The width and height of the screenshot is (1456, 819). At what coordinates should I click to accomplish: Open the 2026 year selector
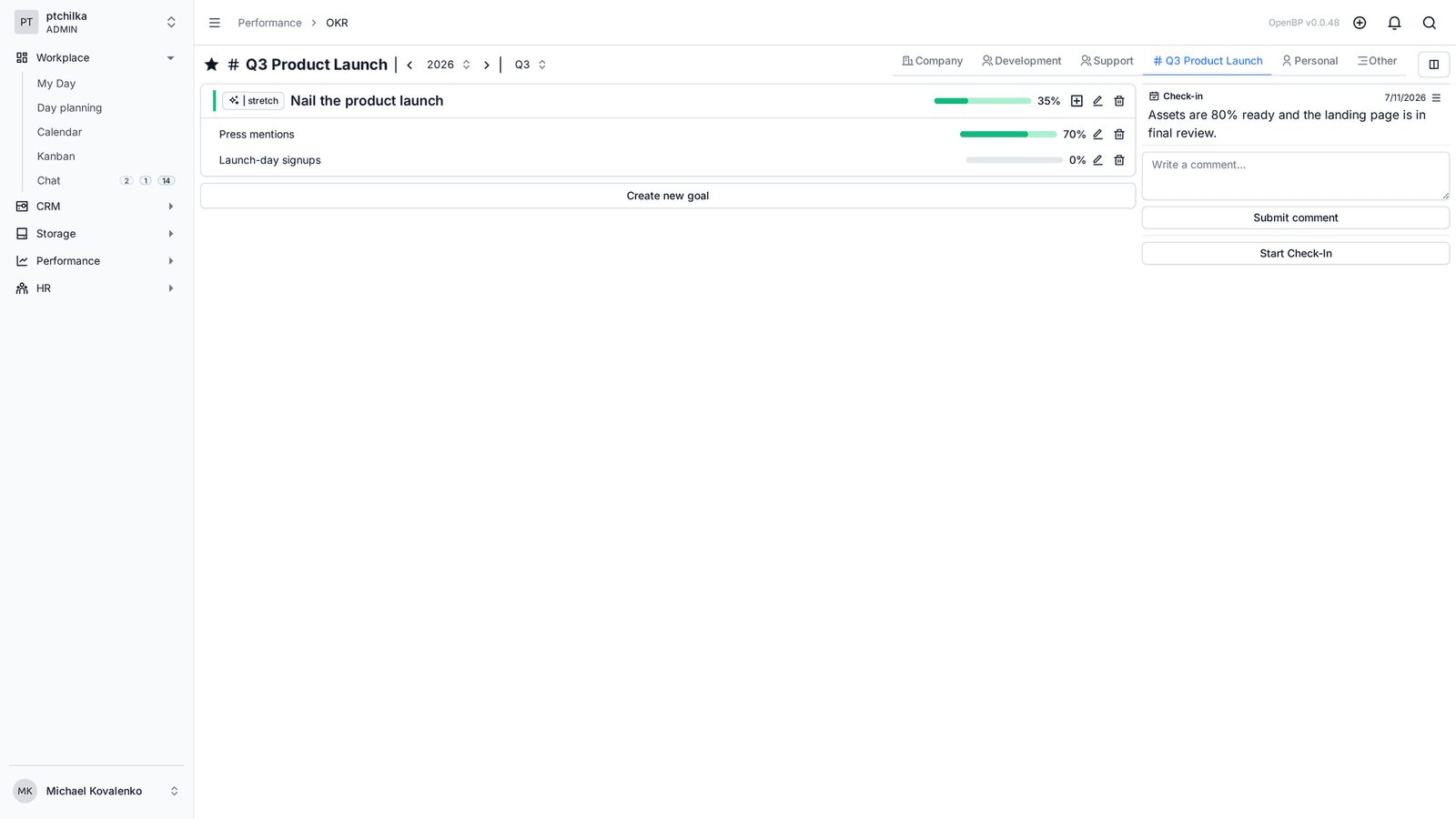[449, 65]
